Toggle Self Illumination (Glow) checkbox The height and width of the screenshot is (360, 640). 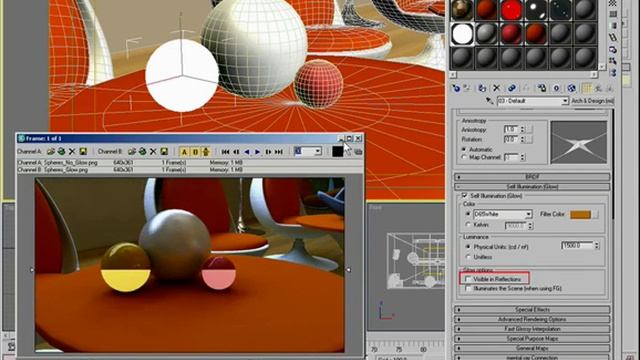pos(464,196)
